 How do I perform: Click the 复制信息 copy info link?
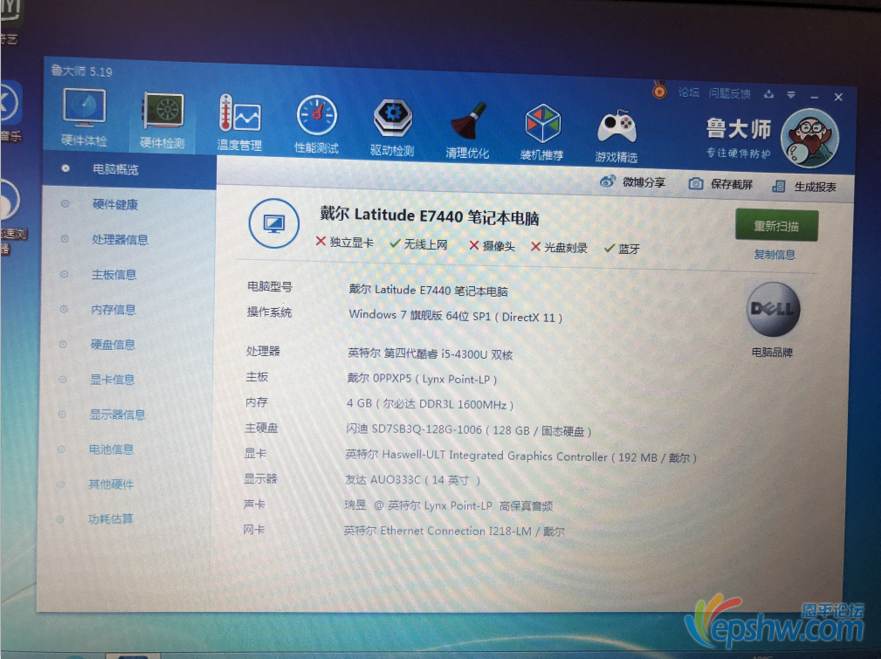(x=775, y=254)
